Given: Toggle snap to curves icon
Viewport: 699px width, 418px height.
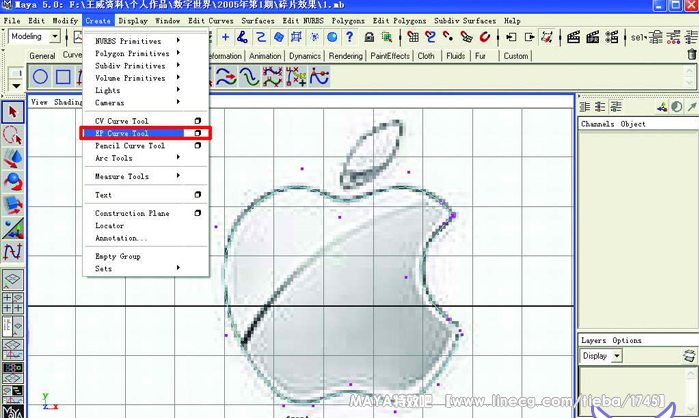Looking at the screenshot, I should [x=431, y=37].
